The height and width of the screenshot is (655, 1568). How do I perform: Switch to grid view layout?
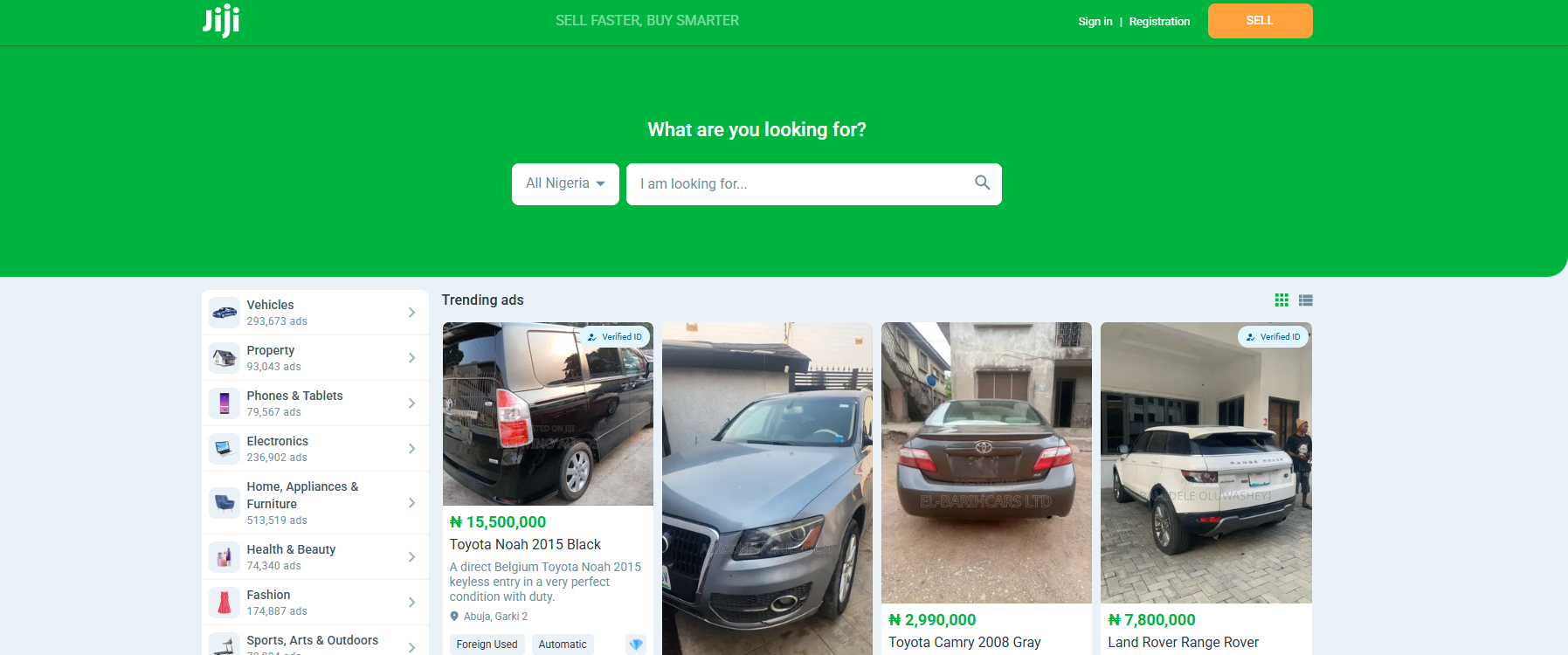(1281, 300)
